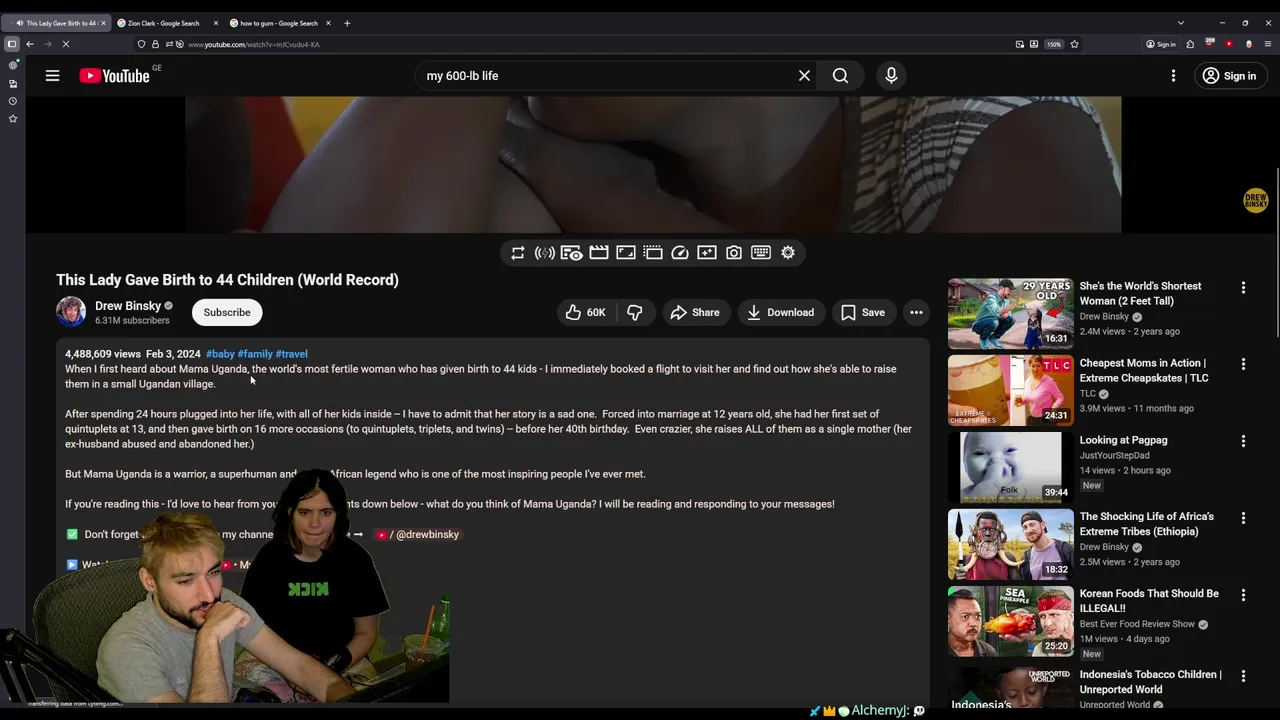Open enhancer settings gear icon
This screenshot has height=720, width=1280.
click(787, 253)
